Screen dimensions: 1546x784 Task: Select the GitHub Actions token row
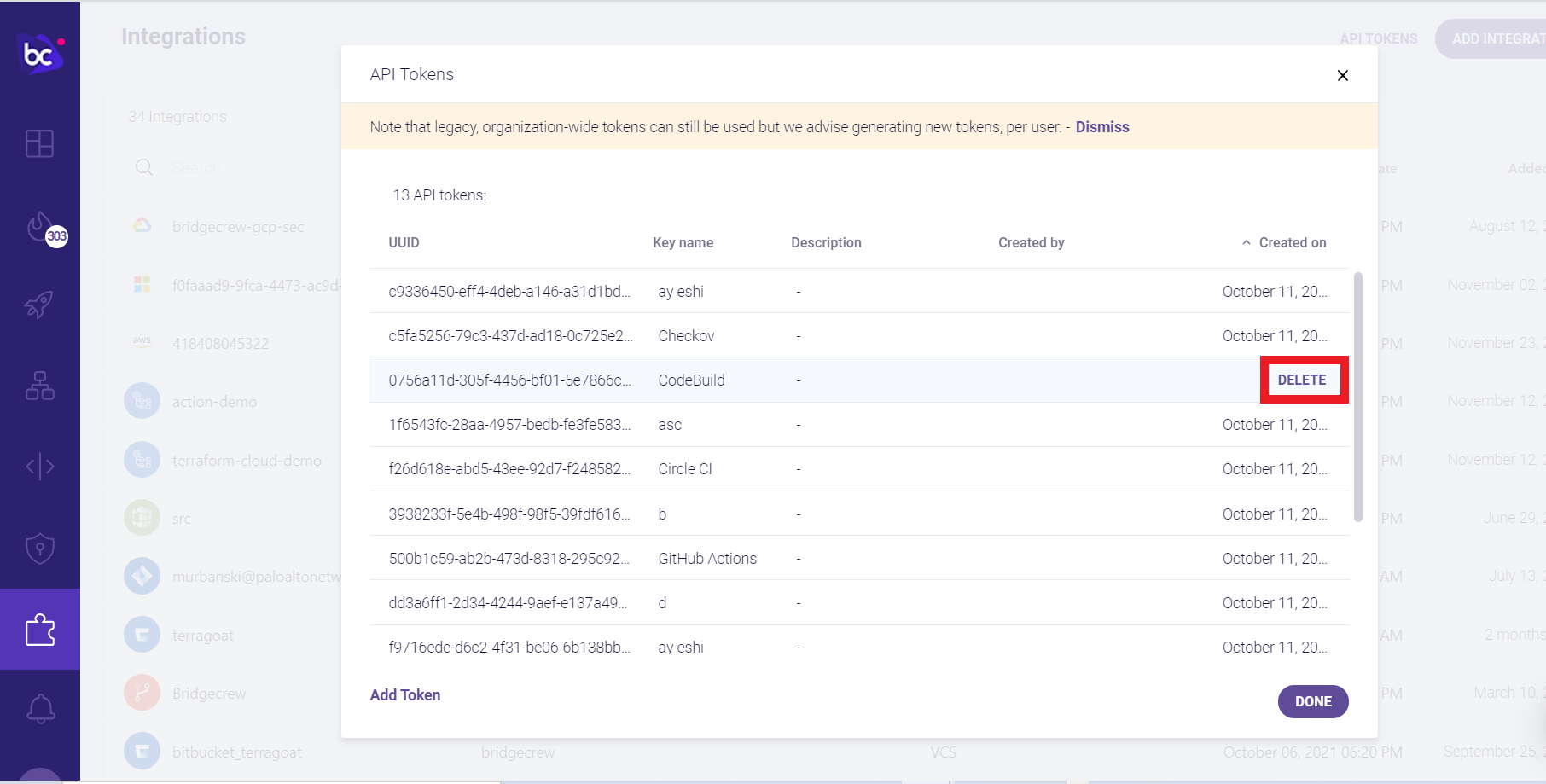860,558
